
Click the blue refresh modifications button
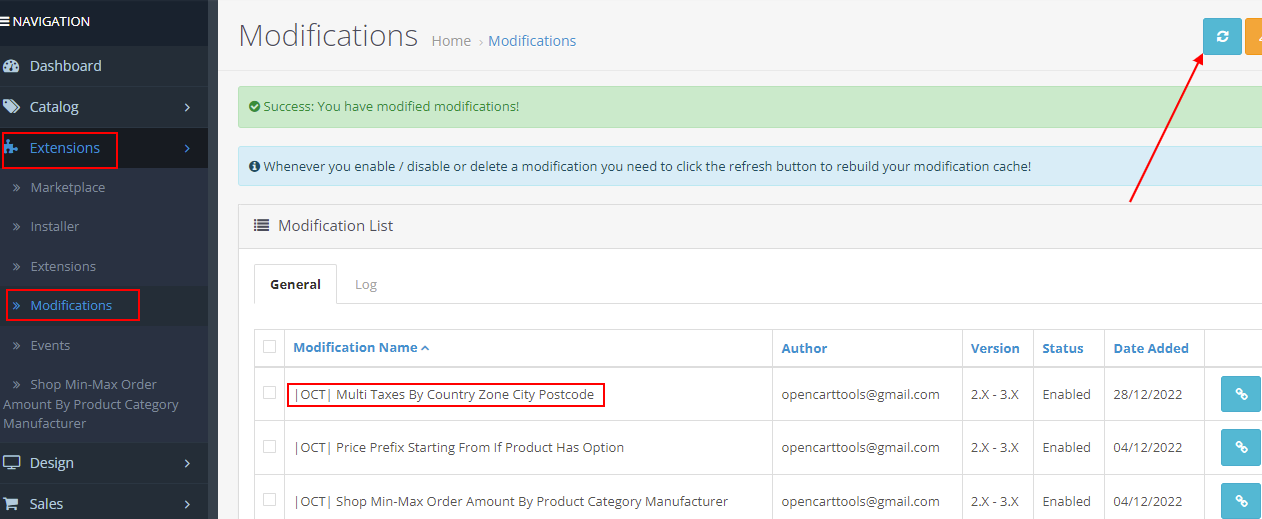pos(1221,37)
